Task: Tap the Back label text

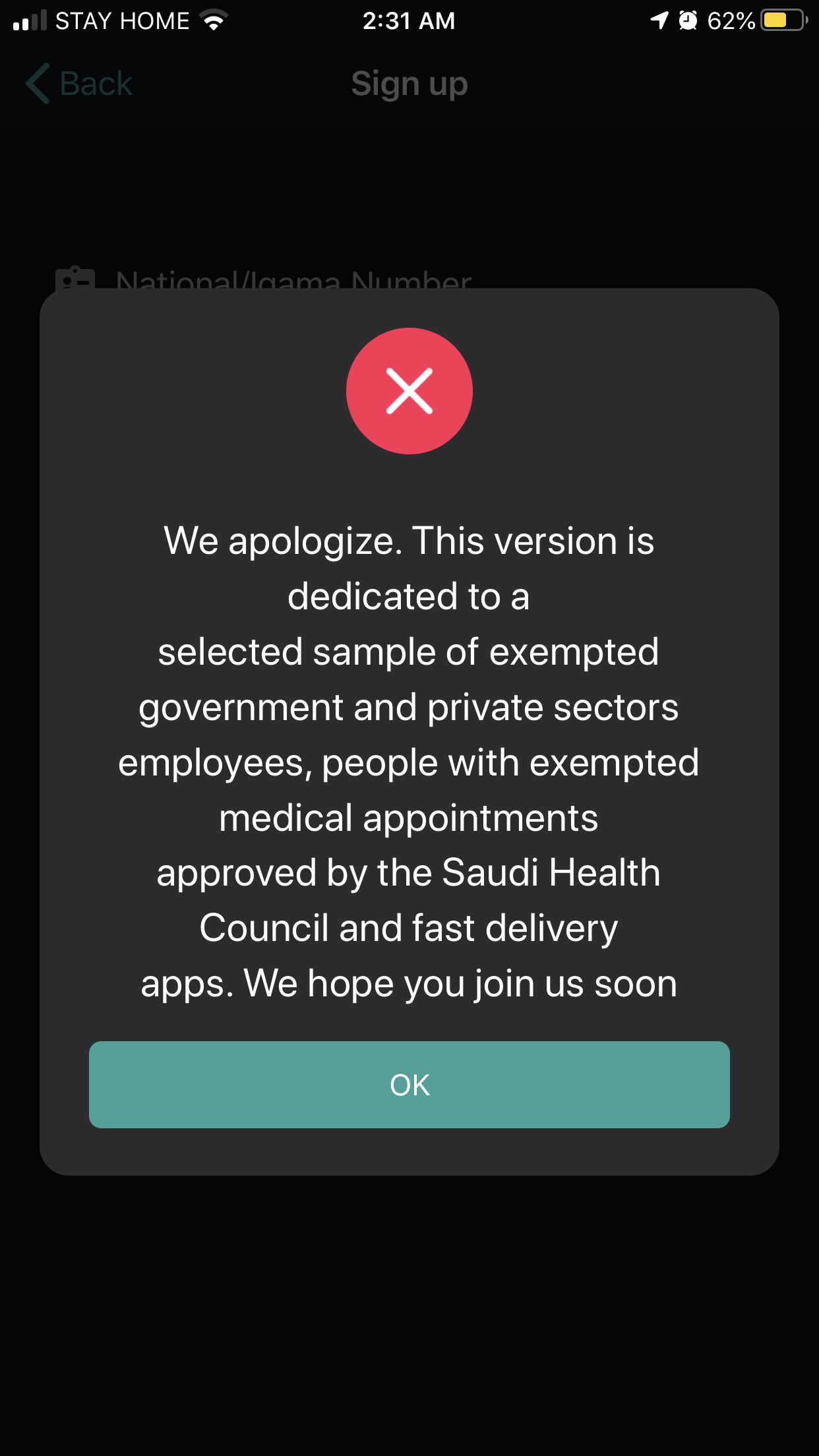Action: (x=96, y=84)
